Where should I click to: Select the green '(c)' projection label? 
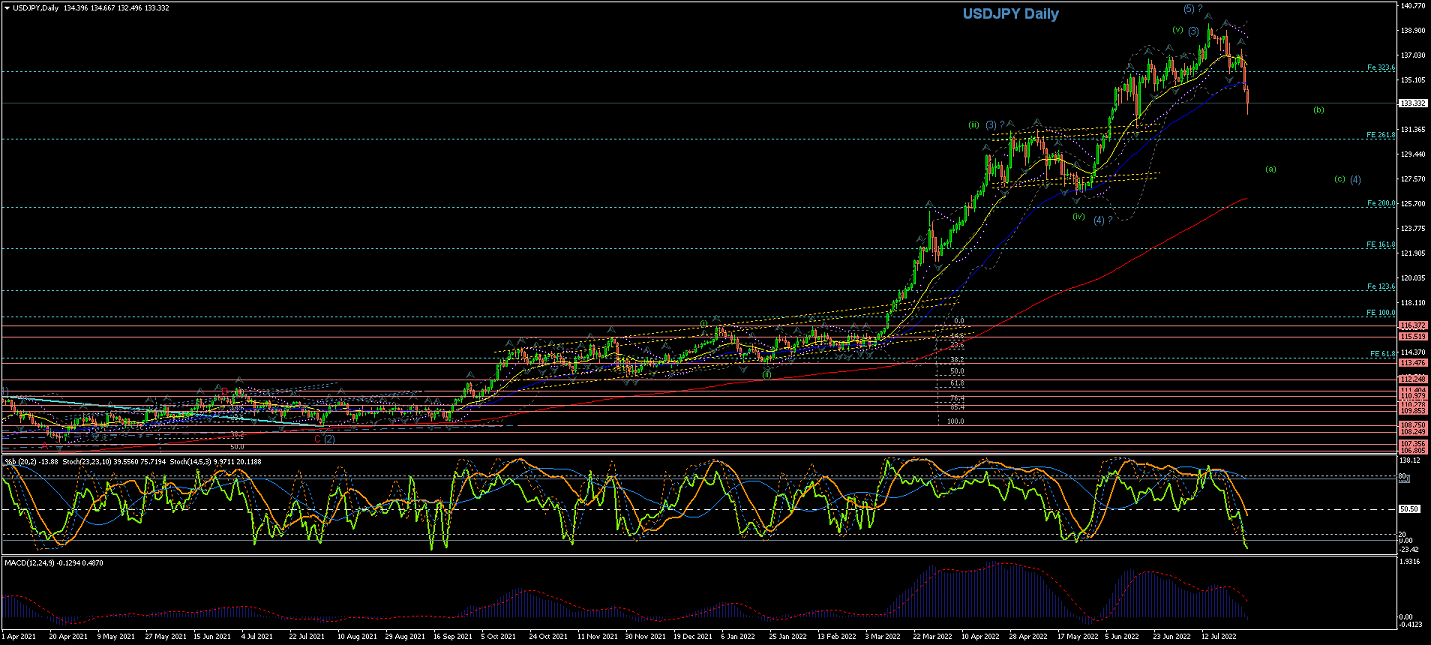pos(1339,179)
